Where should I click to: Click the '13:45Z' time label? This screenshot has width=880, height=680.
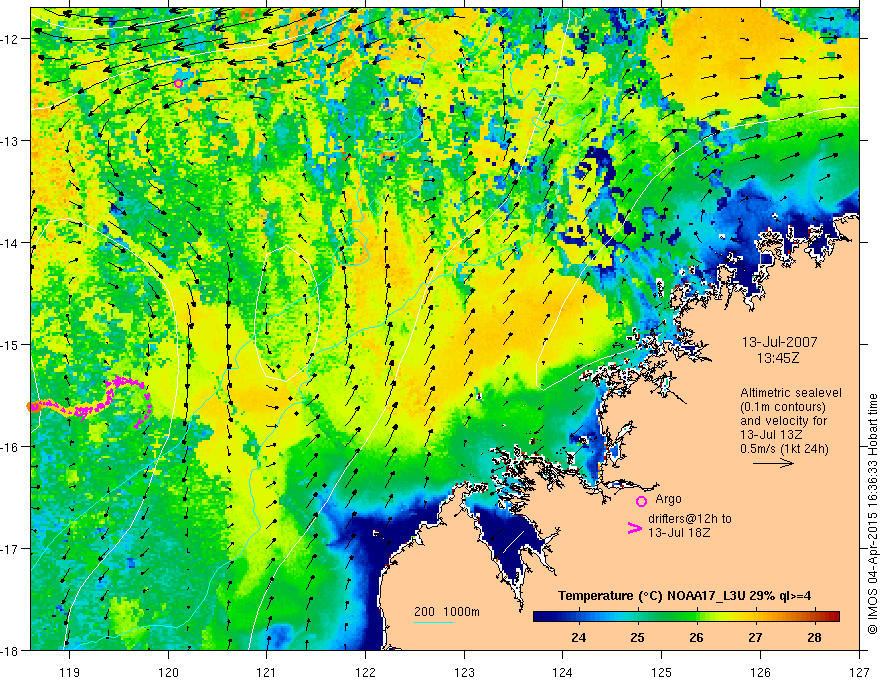[778, 357]
